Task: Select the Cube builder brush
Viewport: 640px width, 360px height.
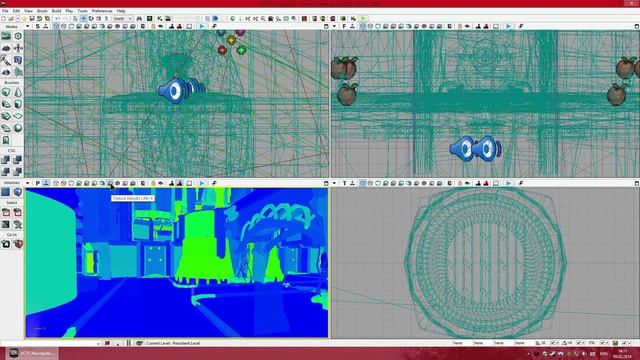Action: [x=6, y=92]
